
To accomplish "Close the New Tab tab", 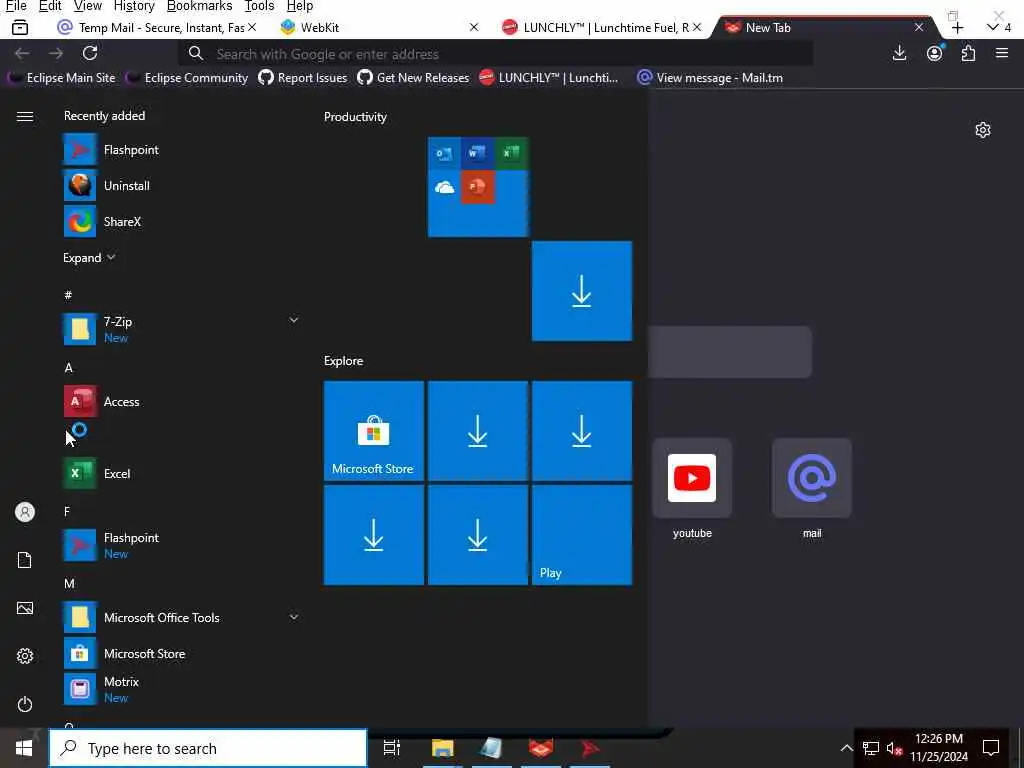I will click(919, 27).
